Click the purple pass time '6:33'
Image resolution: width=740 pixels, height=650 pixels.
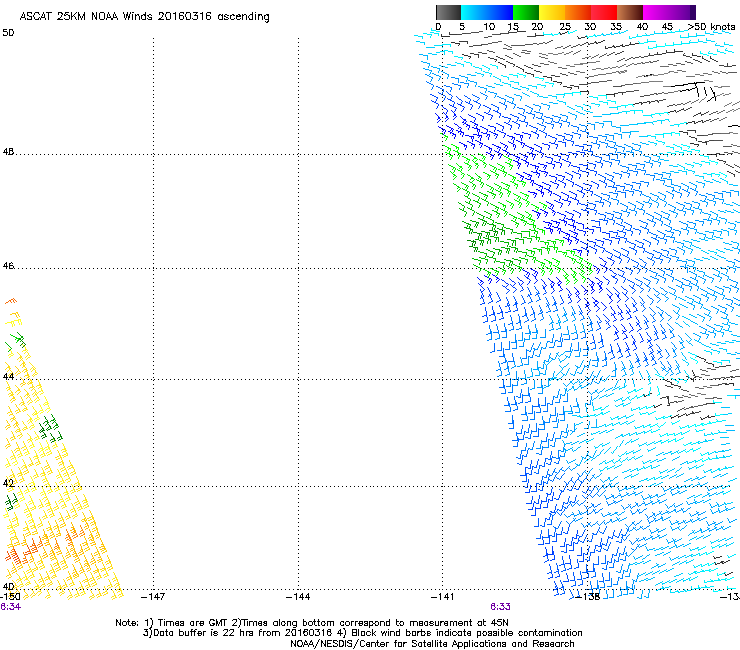click(500, 607)
